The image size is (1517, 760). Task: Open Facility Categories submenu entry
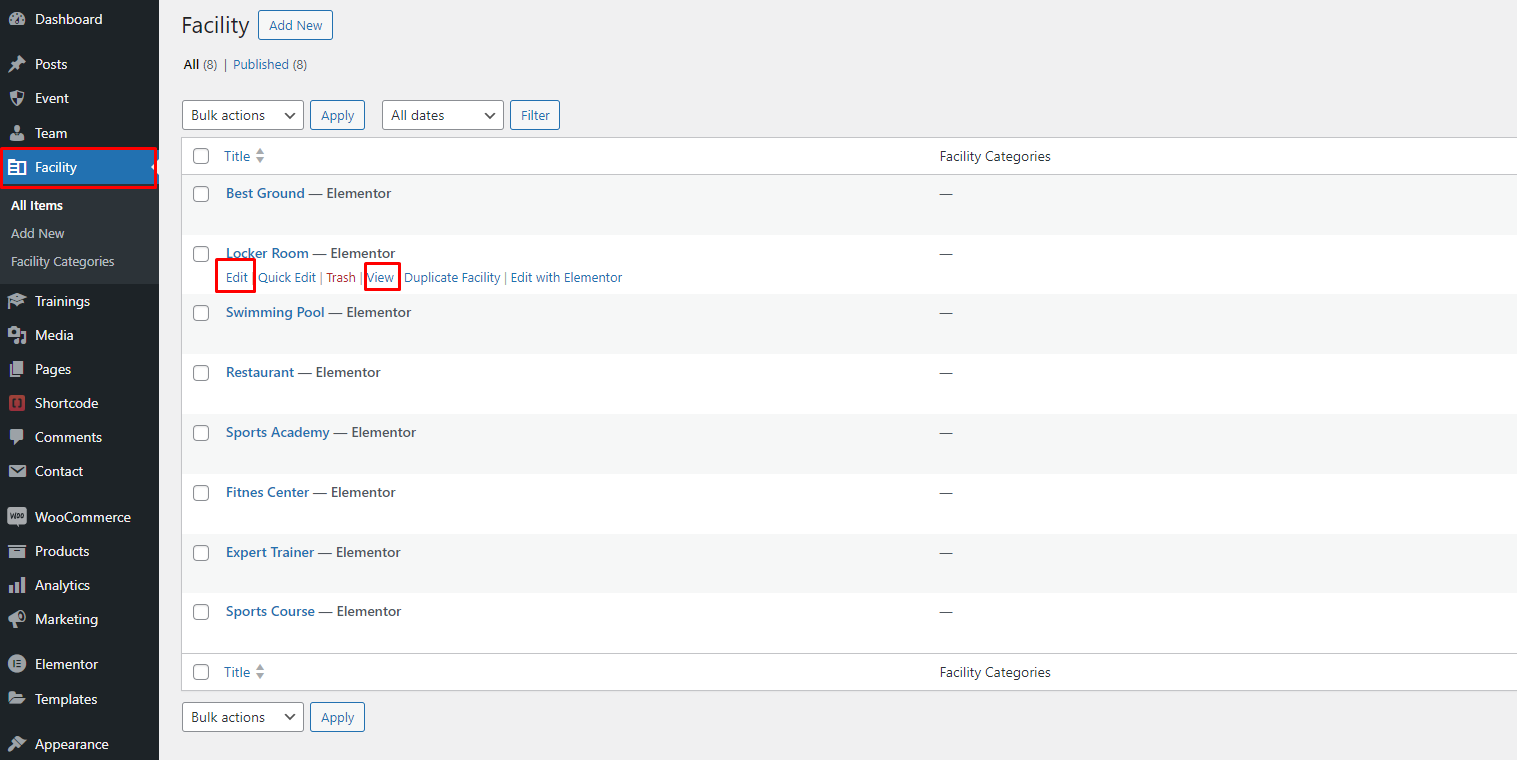[x=63, y=261]
